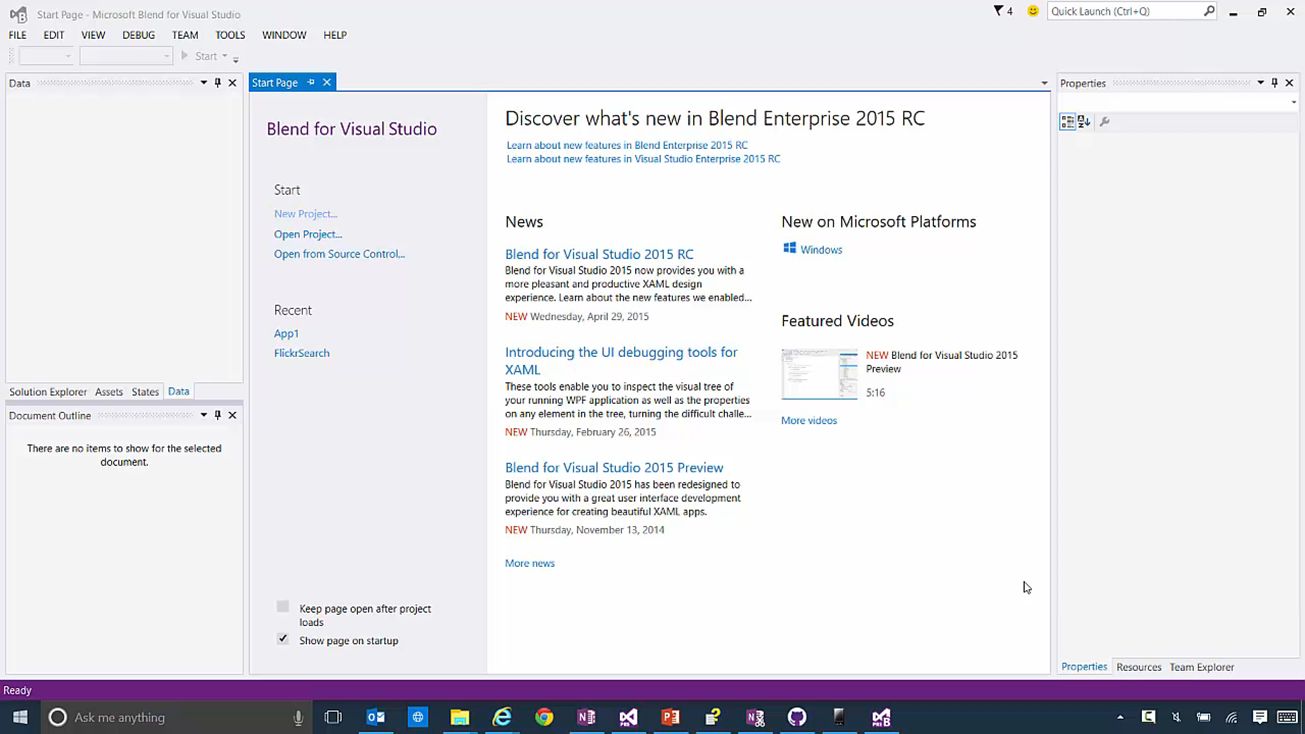Switch to the Assets tab
This screenshot has width=1305, height=734.
pos(109,392)
